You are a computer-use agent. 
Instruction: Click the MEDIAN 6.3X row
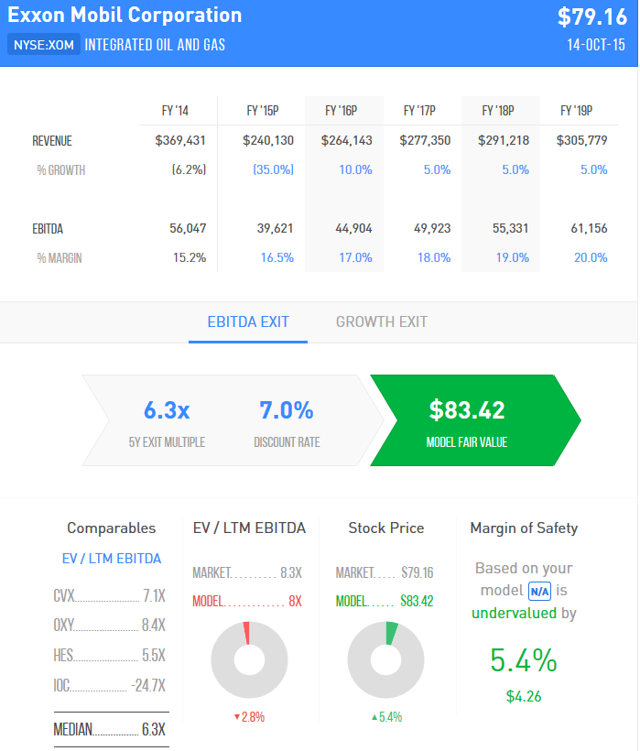point(110,729)
